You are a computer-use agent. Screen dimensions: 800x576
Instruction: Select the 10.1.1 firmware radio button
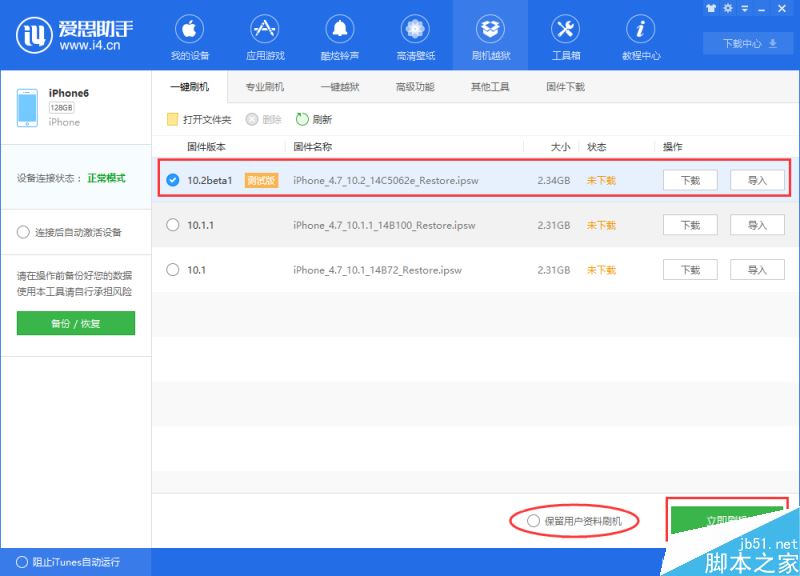[x=173, y=224]
